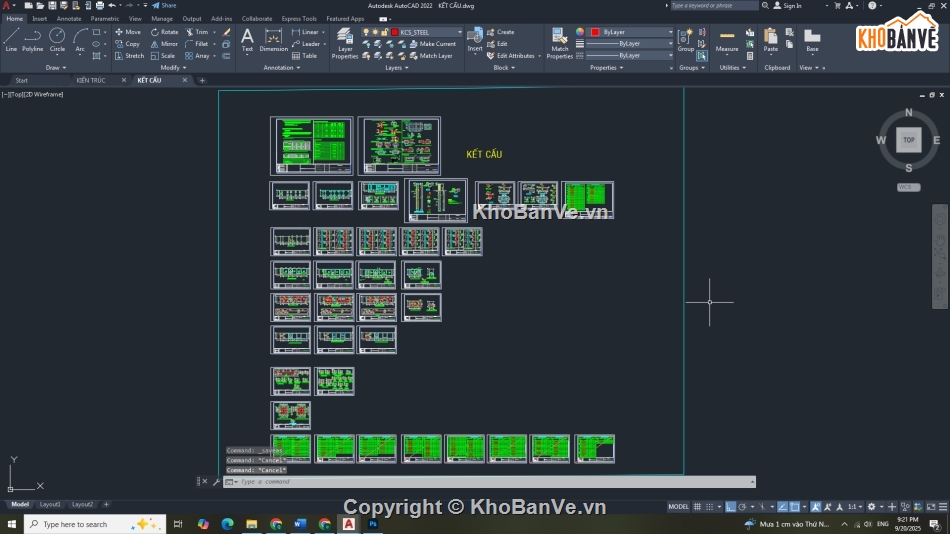
Task: Expand the Draw panel flyout
Action: tap(57, 68)
